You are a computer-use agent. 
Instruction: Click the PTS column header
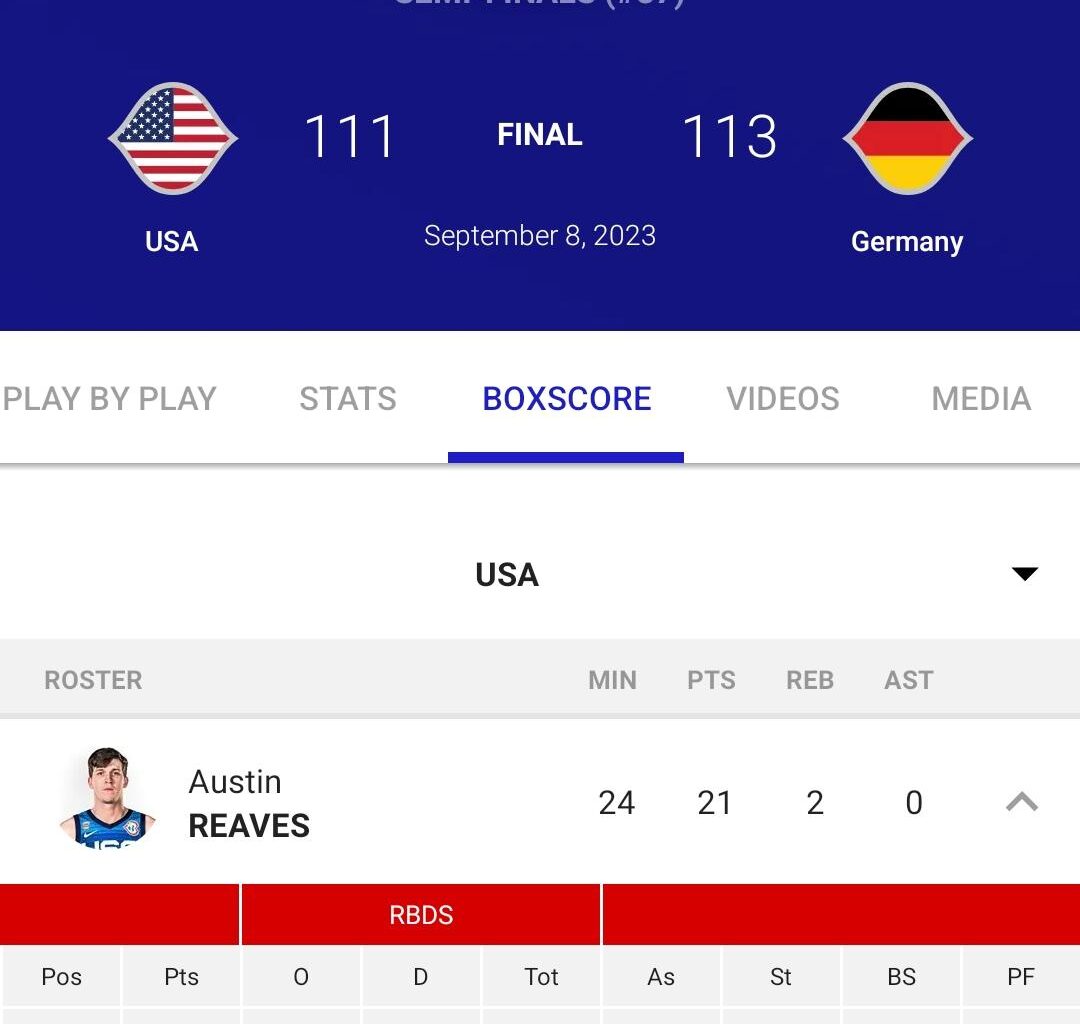(711, 680)
